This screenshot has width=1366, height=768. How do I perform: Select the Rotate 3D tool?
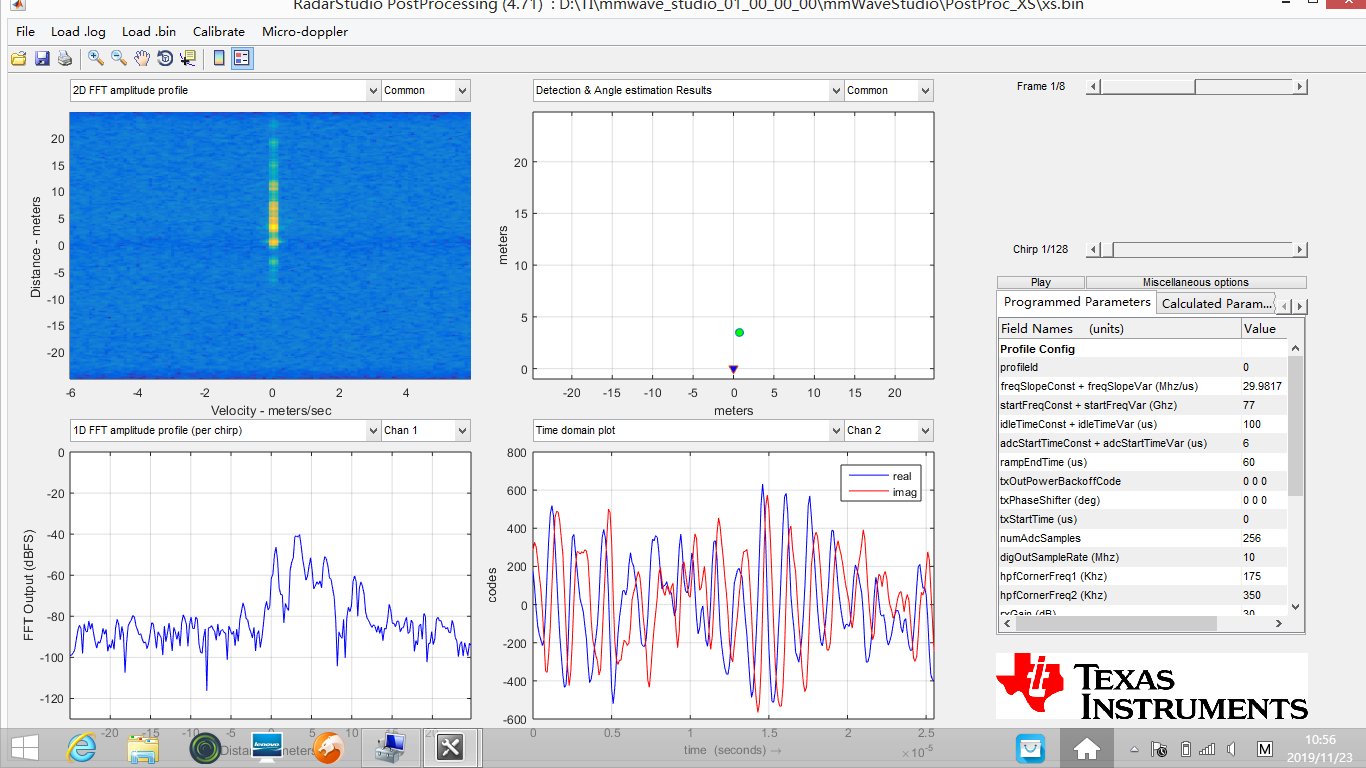163,58
